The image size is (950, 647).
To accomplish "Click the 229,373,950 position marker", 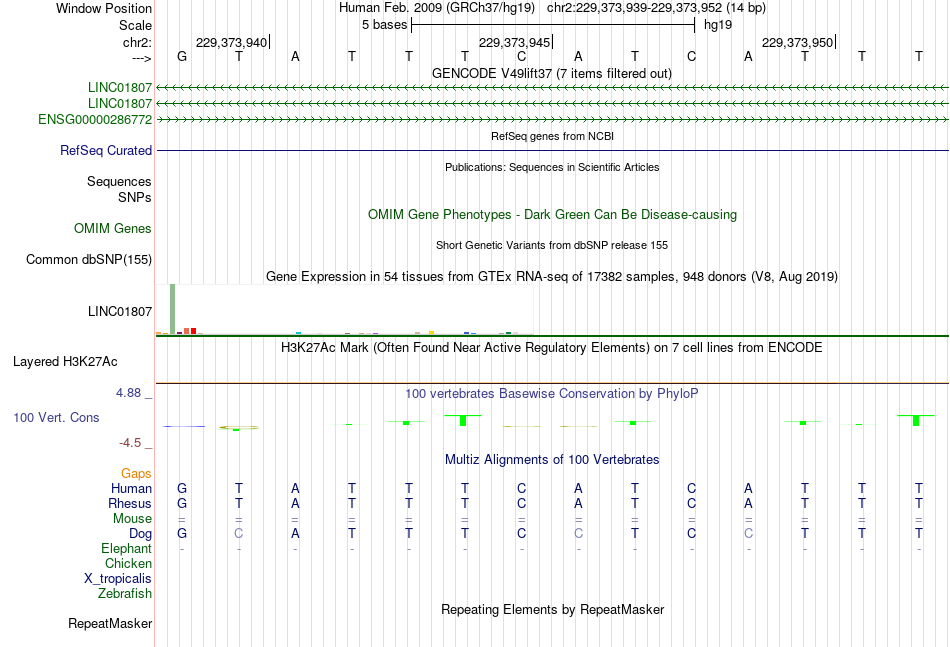I will click(799, 42).
